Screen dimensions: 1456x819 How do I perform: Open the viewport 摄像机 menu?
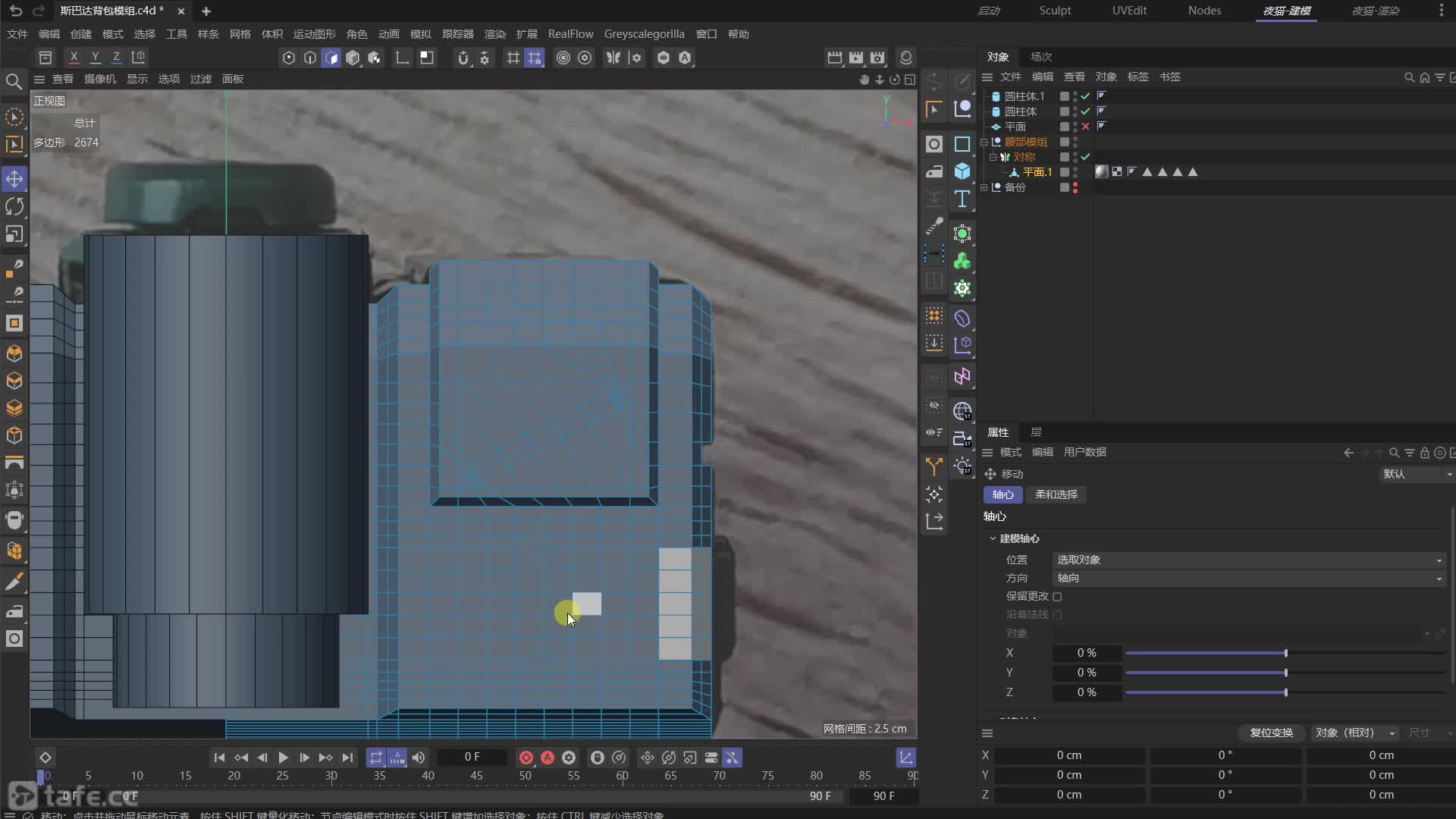[100, 79]
